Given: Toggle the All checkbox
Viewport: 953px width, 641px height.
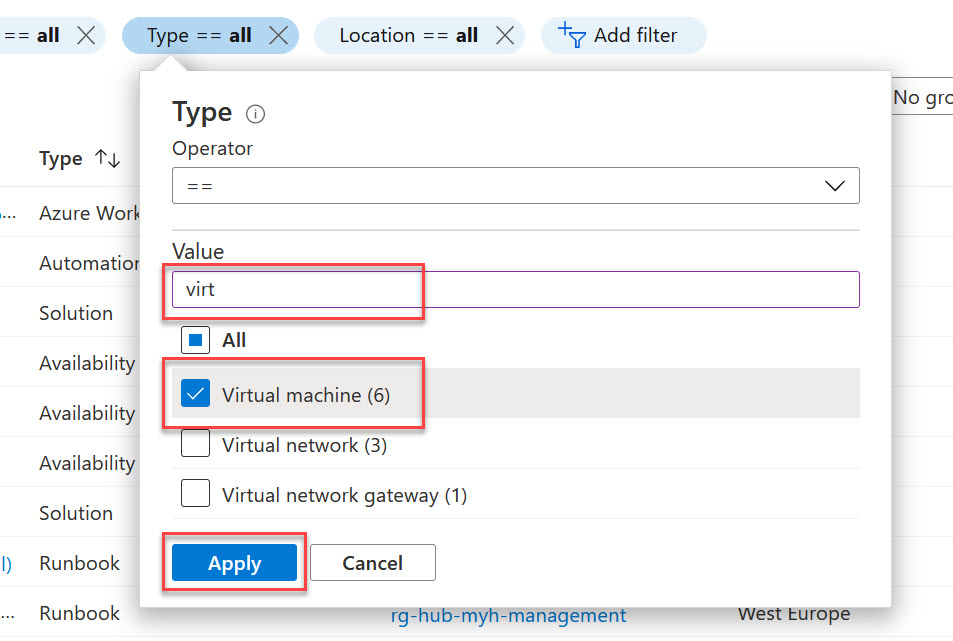Looking at the screenshot, I should pos(195,340).
